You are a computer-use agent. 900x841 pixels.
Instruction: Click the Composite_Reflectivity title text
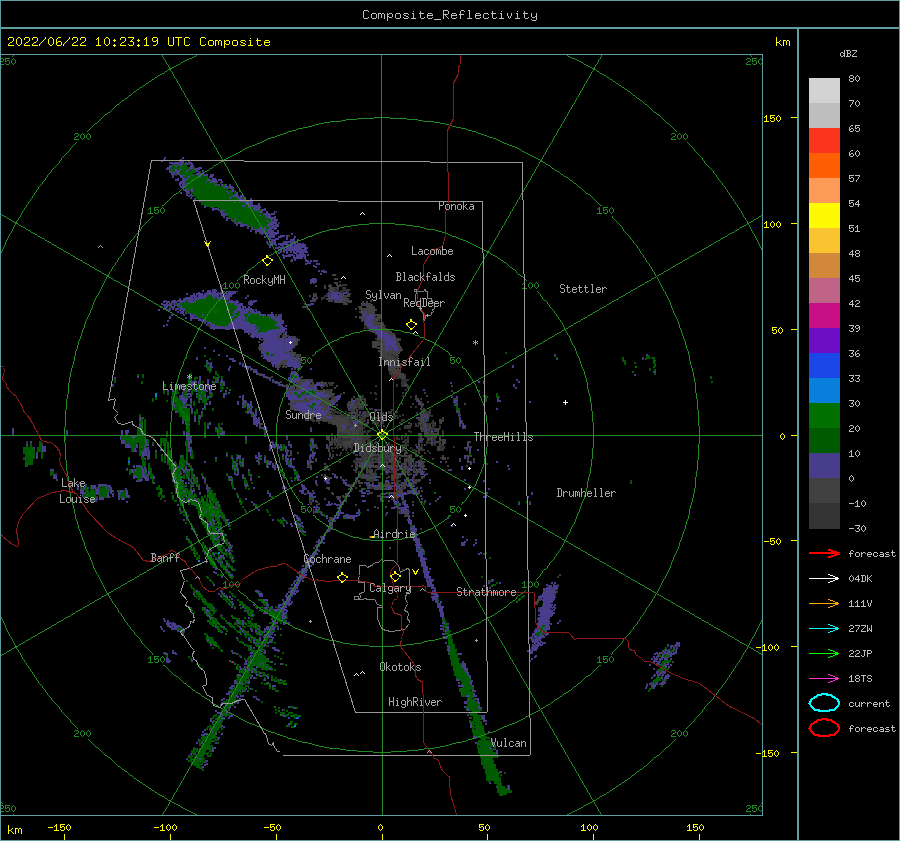click(450, 15)
